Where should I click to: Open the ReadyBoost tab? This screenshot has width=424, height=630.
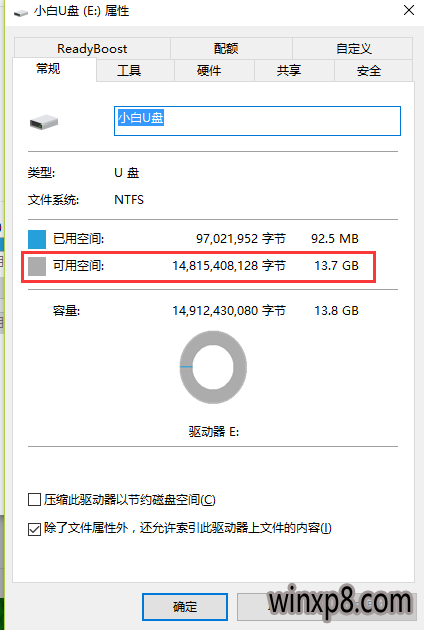click(x=92, y=49)
